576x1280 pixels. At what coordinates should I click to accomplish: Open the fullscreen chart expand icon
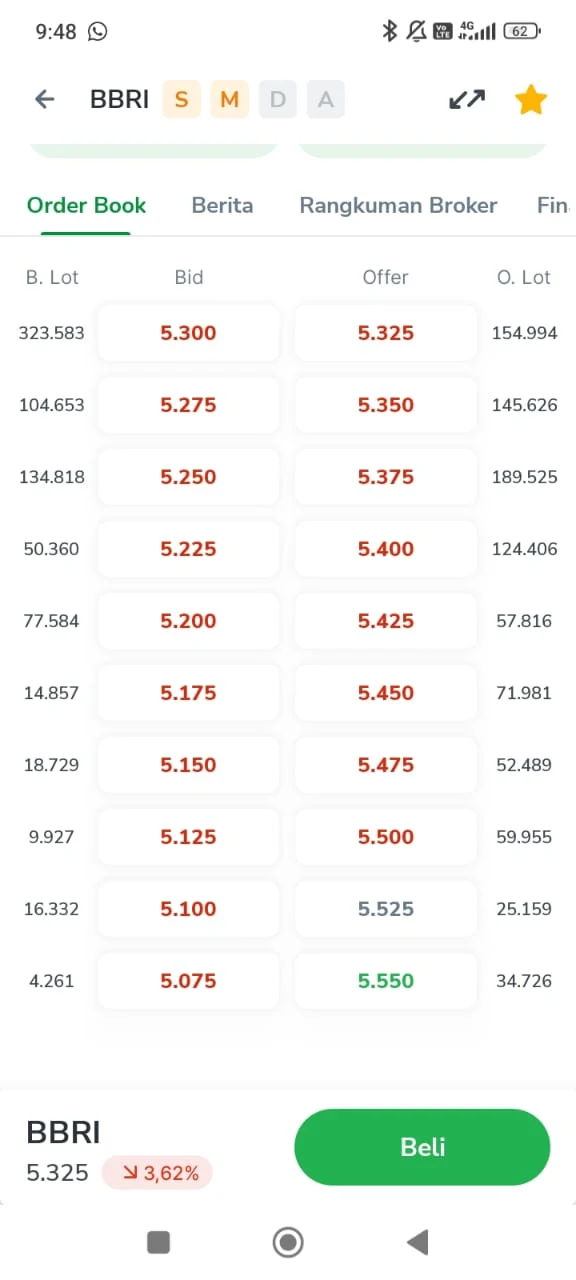pyautogui.click(x=466, y=98)
